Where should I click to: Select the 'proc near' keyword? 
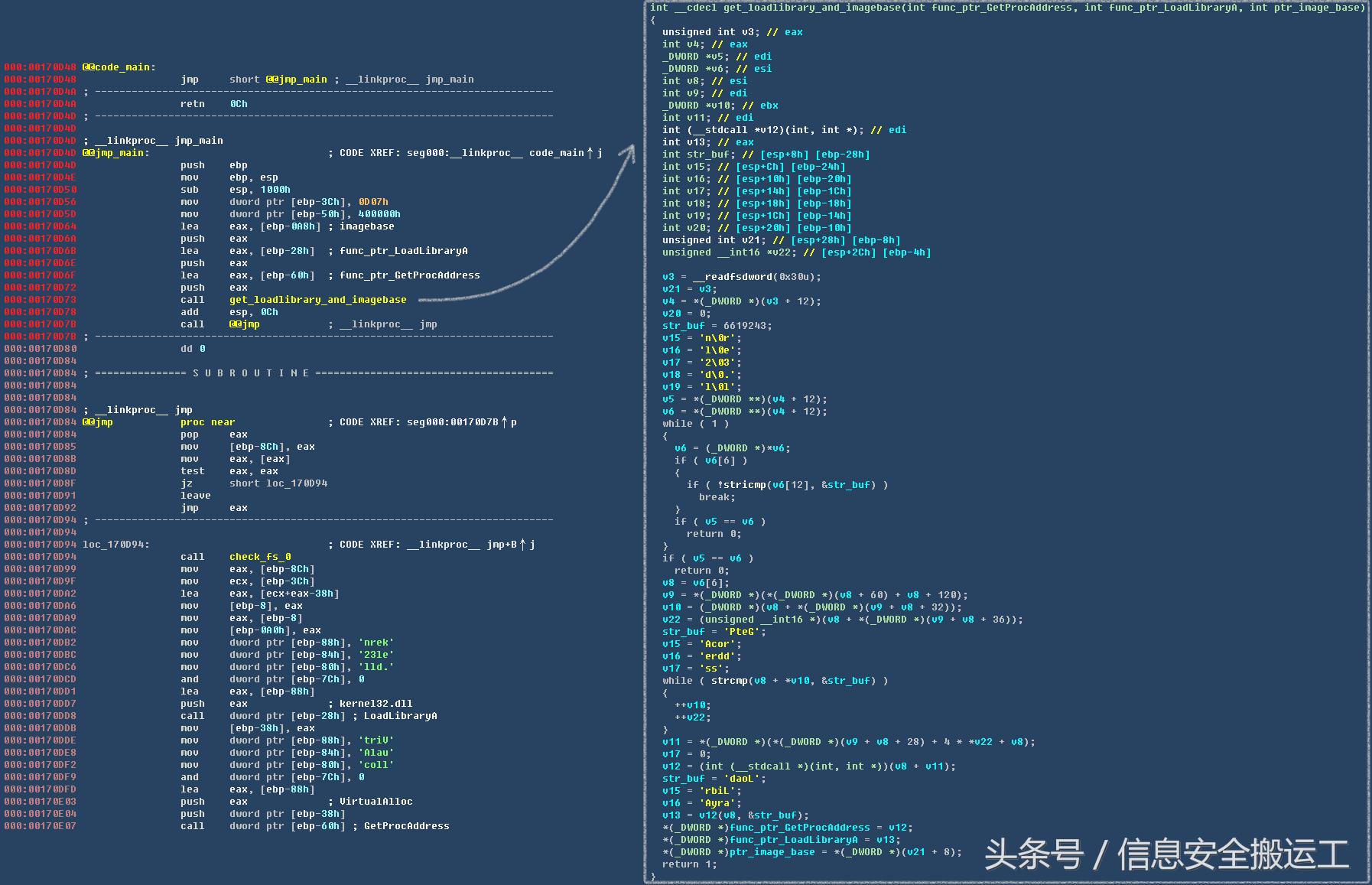pyautogui.click(x=208, y=422)
